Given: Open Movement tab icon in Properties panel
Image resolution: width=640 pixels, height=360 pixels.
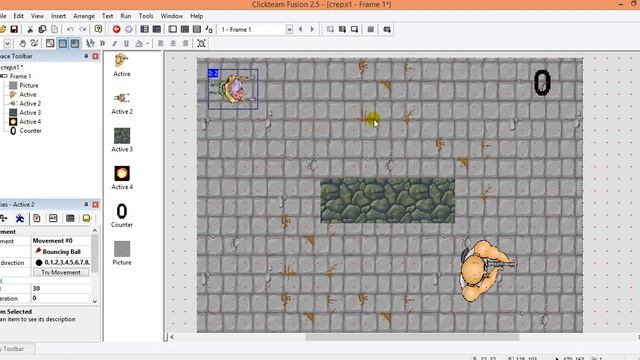Looking at the screenshot, I should (x=20, y=218).
